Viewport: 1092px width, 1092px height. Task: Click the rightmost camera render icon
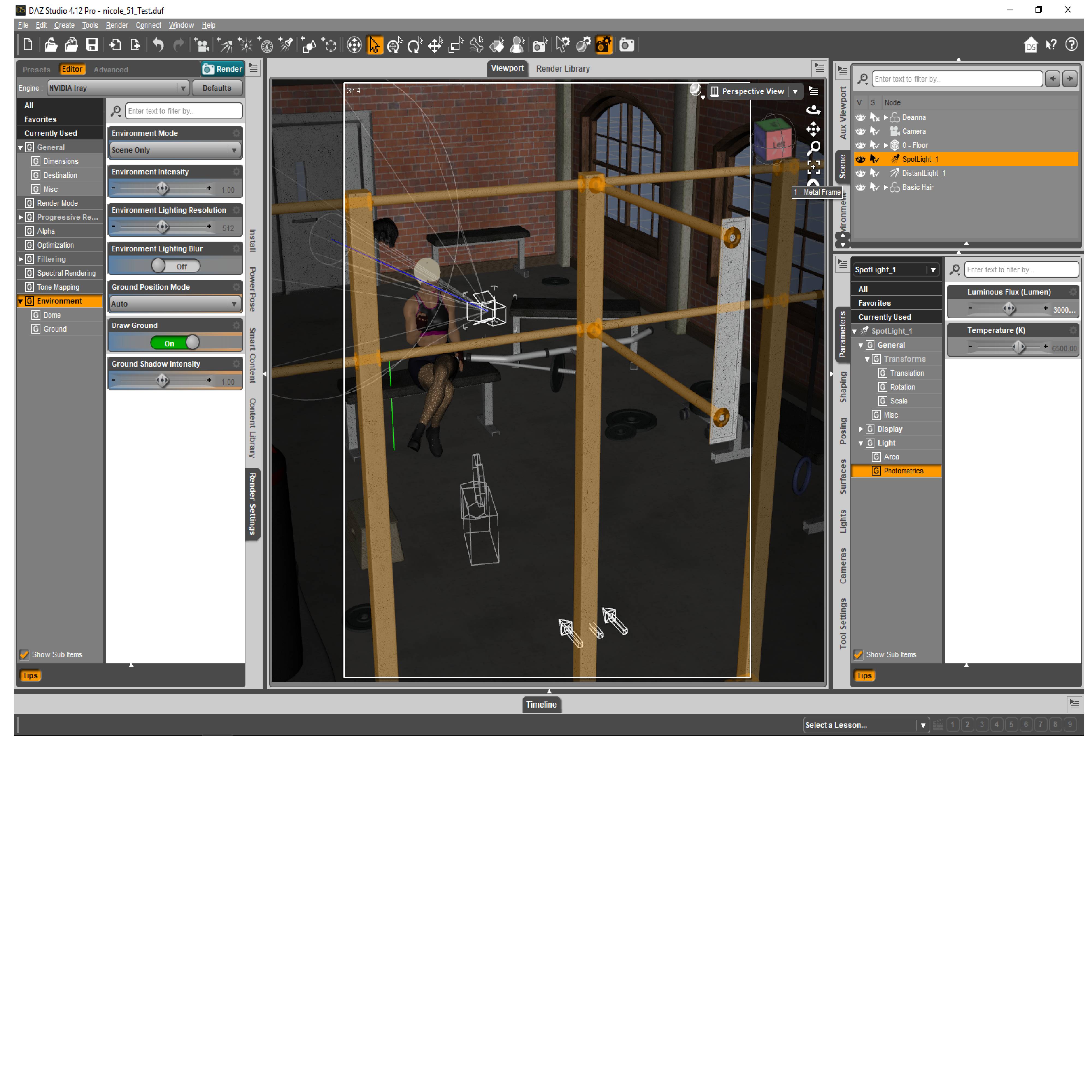click(x=626, y=45)
